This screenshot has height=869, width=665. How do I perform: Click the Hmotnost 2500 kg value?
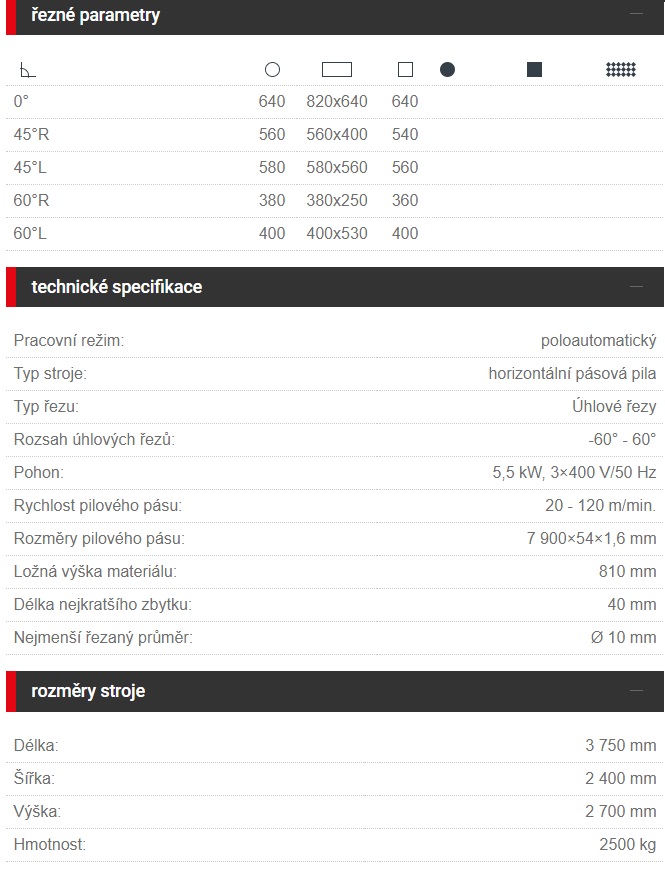[x=627, y=844]
